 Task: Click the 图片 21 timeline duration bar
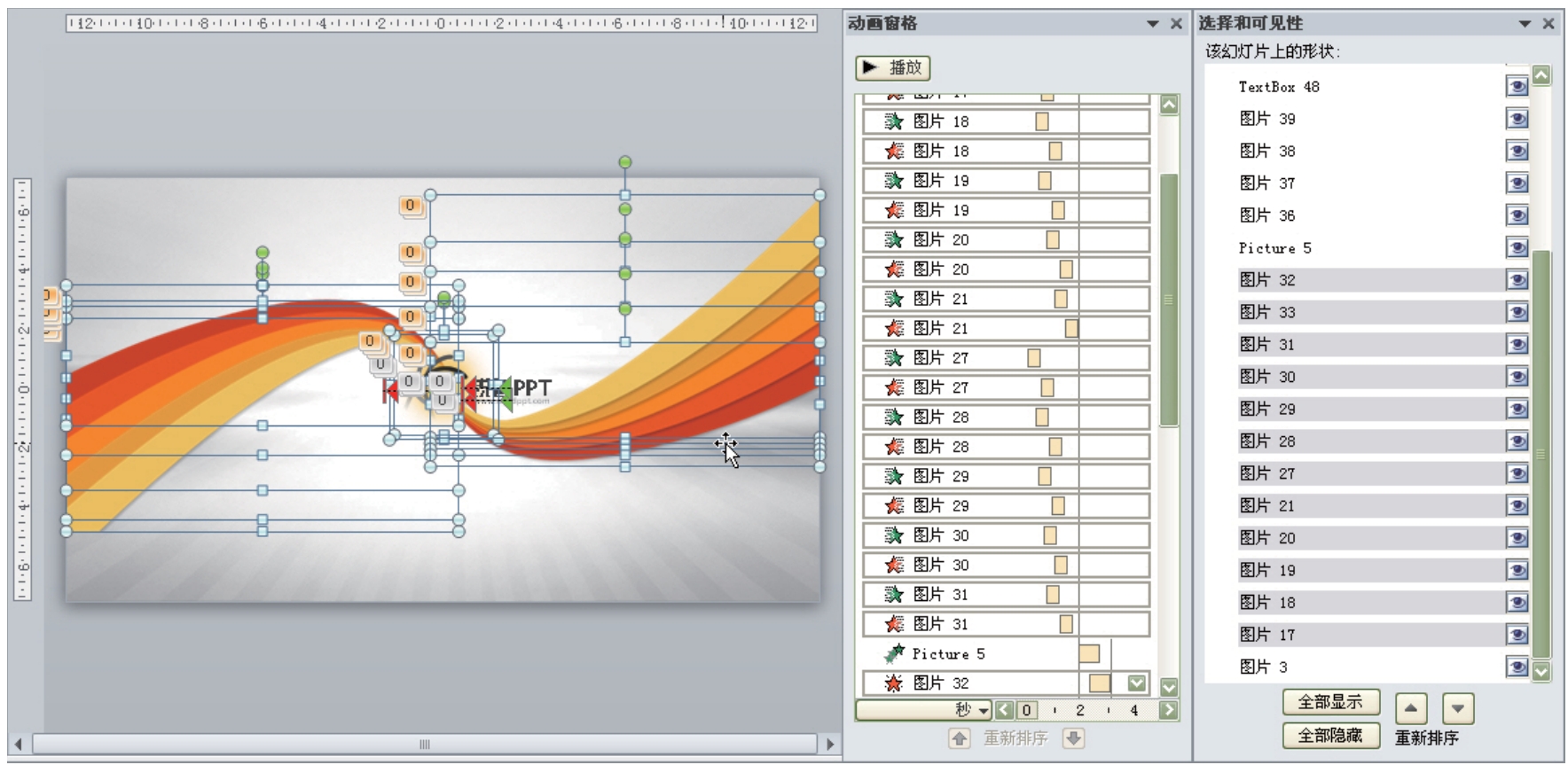pos(1061,299)
